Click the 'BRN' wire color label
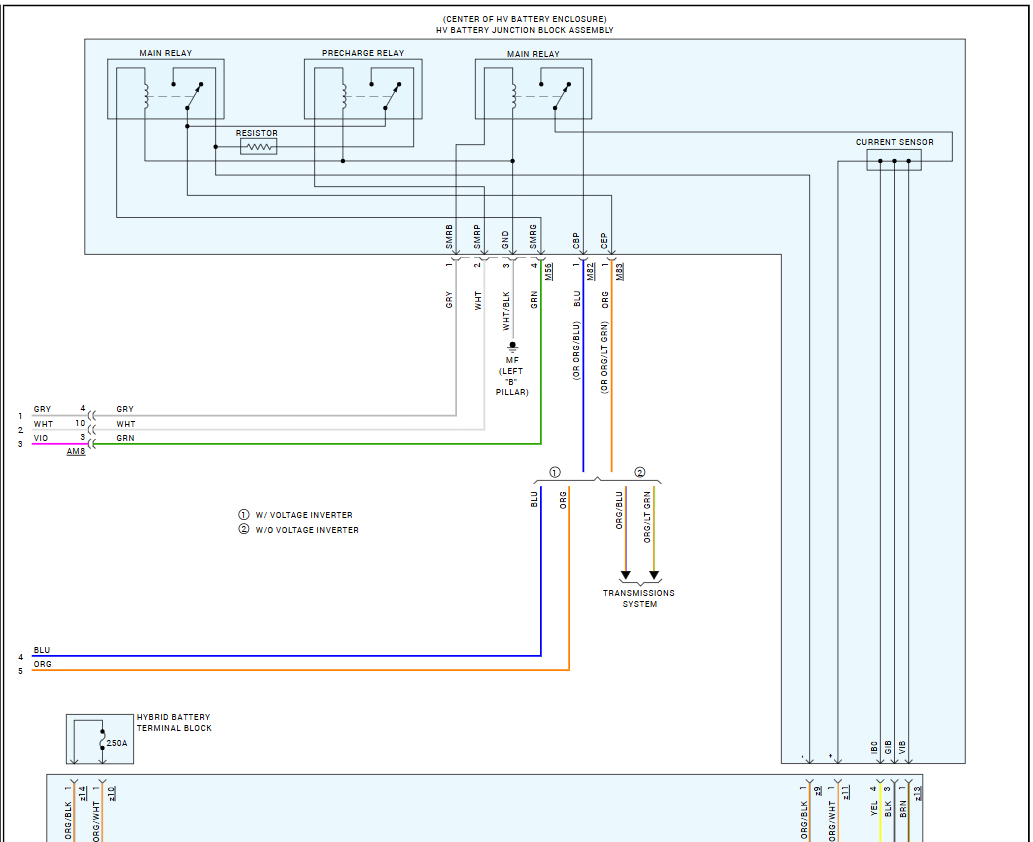 coord(903,808)
